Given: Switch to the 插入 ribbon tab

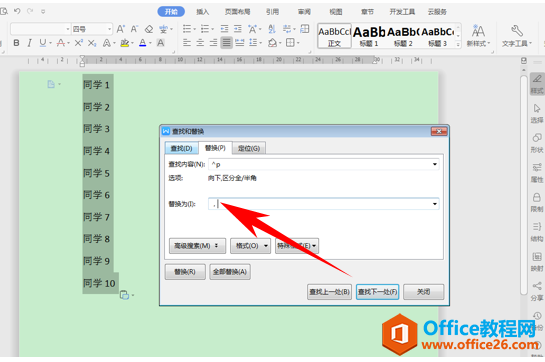Looking at the screenshot, I should (x=203, y=12).
